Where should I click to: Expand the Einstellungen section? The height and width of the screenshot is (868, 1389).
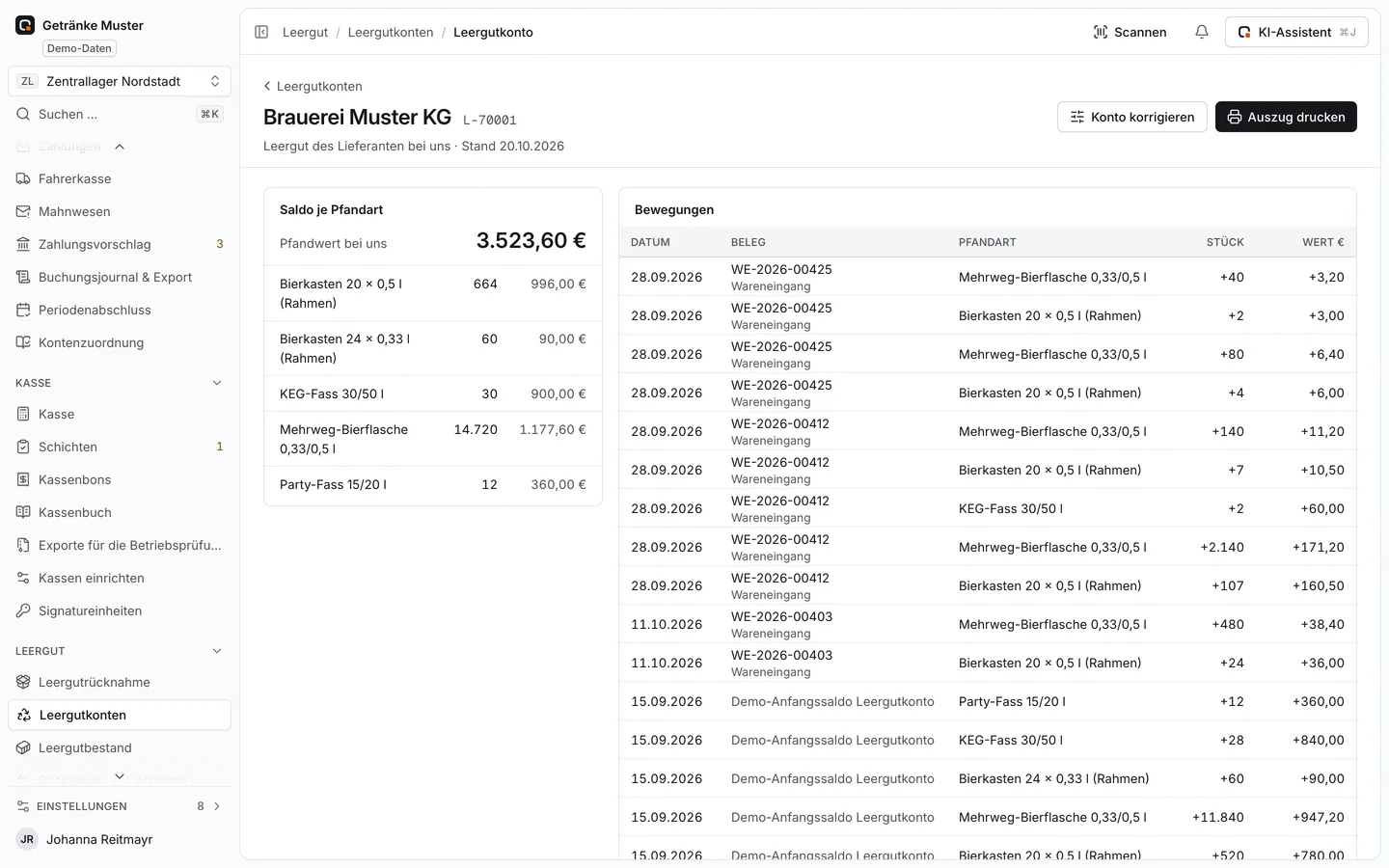pos(120,806)
